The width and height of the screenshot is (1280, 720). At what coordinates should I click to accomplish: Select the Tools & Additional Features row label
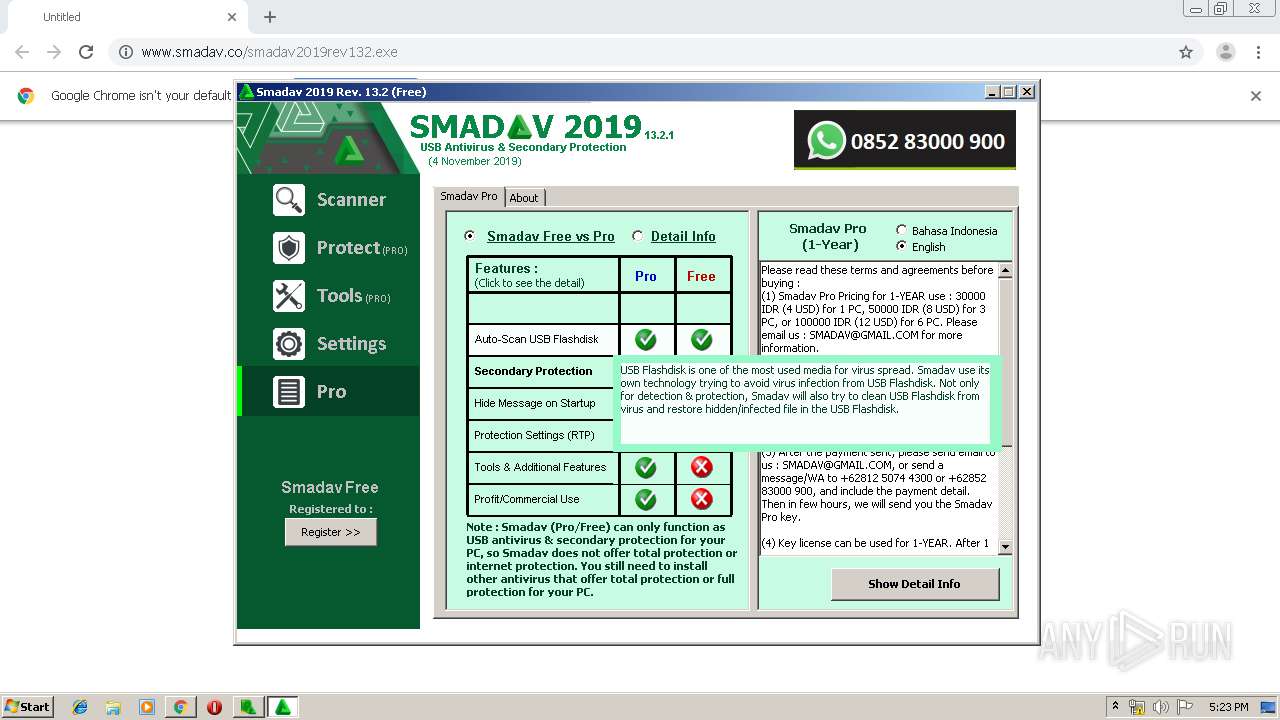(x=543, y=467)
